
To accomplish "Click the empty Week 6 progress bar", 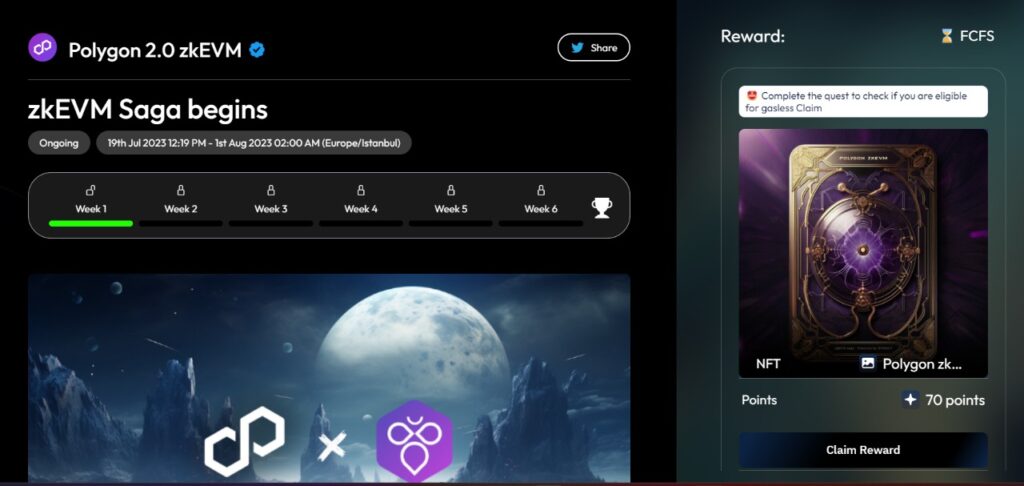I will [541, 223].
